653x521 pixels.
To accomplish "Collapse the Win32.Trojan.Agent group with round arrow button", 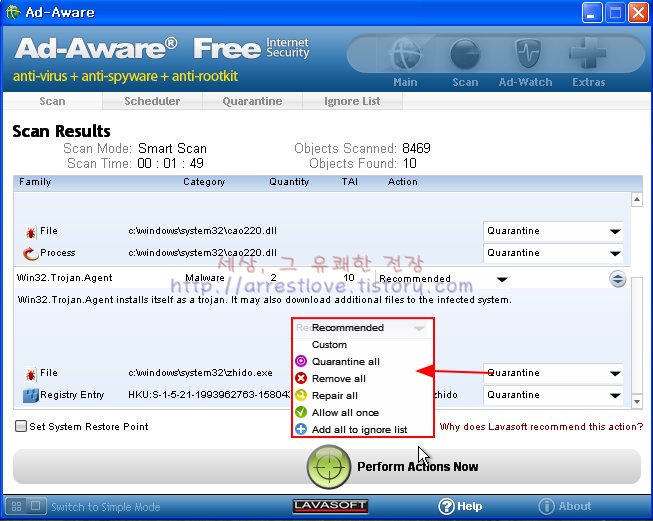I will pos(618,279).
